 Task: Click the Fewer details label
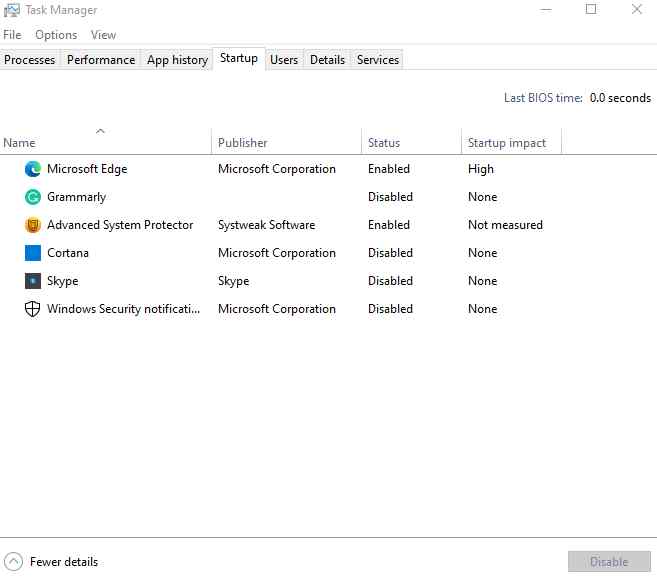[64, 562]
